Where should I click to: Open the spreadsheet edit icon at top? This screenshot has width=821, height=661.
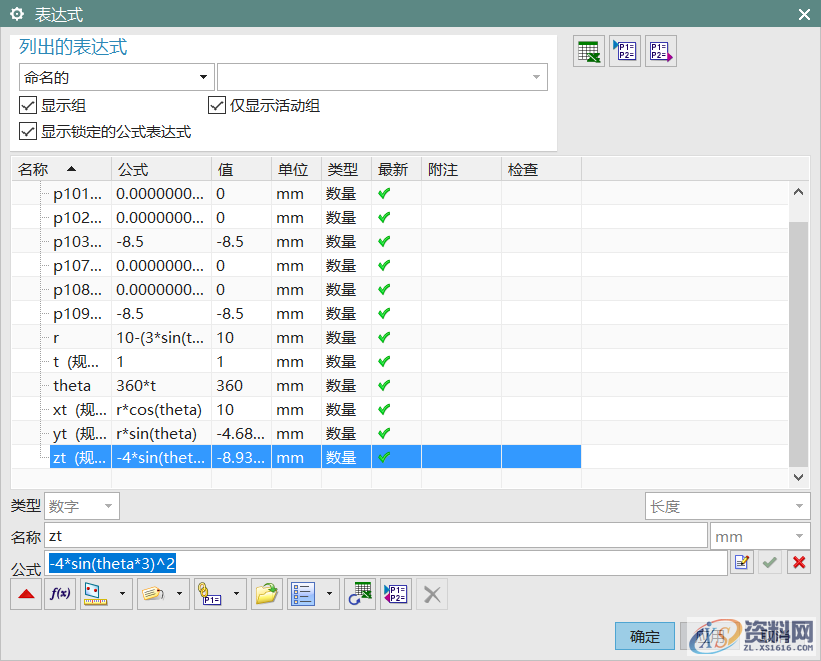(589, 52)
